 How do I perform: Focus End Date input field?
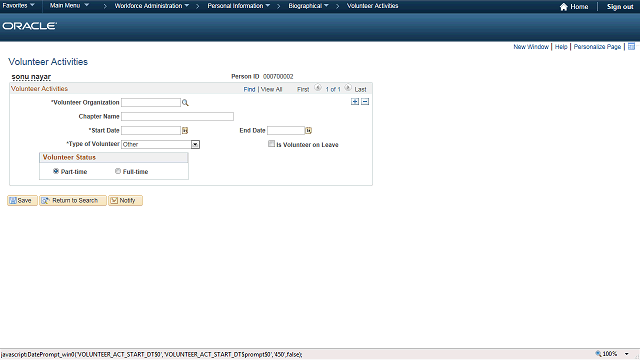(x=286, y=130)
